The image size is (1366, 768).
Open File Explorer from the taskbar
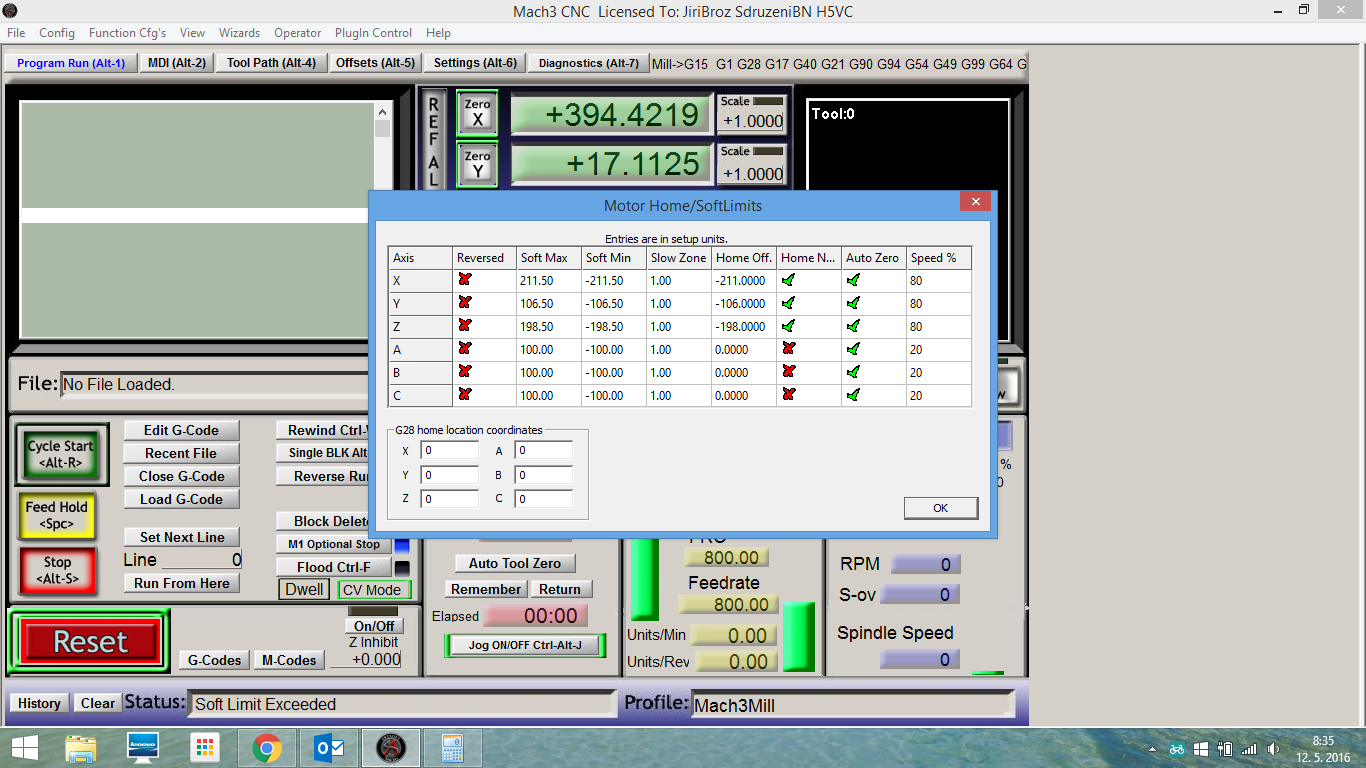tap(81, 747)
